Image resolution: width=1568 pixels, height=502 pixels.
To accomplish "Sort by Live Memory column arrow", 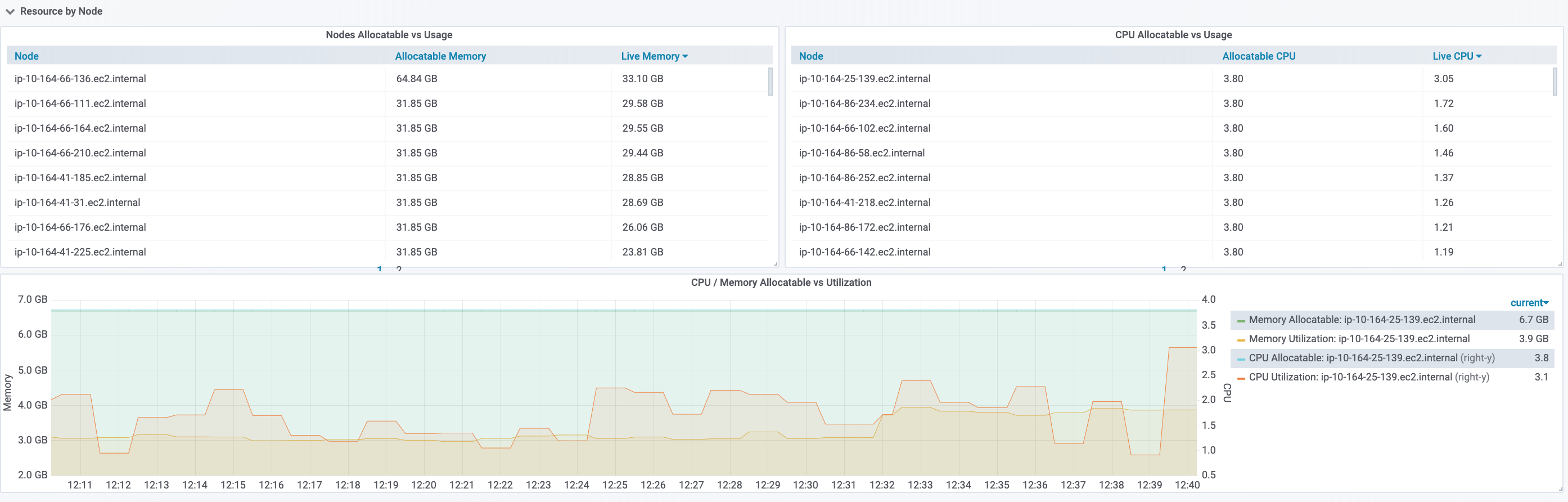I will click(685, 56).
